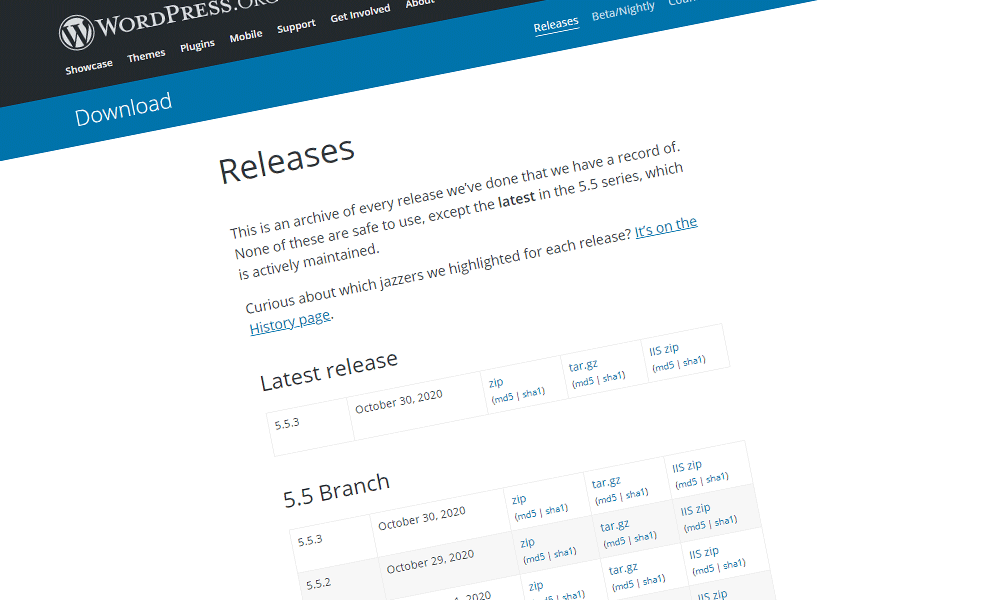
Task: Select version 5.5.3 in 5.5 Branch table
Action: [310, 540]
